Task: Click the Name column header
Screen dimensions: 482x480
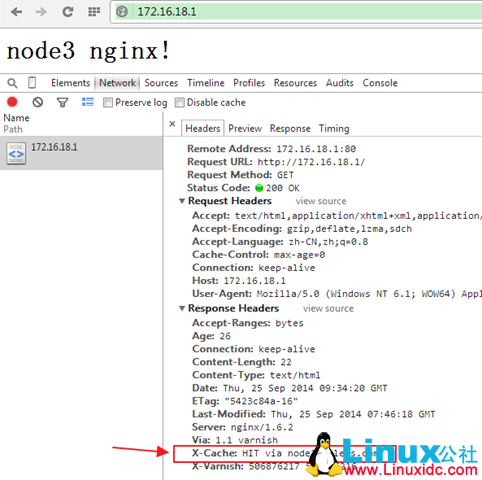Action: pyautogui.click(x=16, y=118)
